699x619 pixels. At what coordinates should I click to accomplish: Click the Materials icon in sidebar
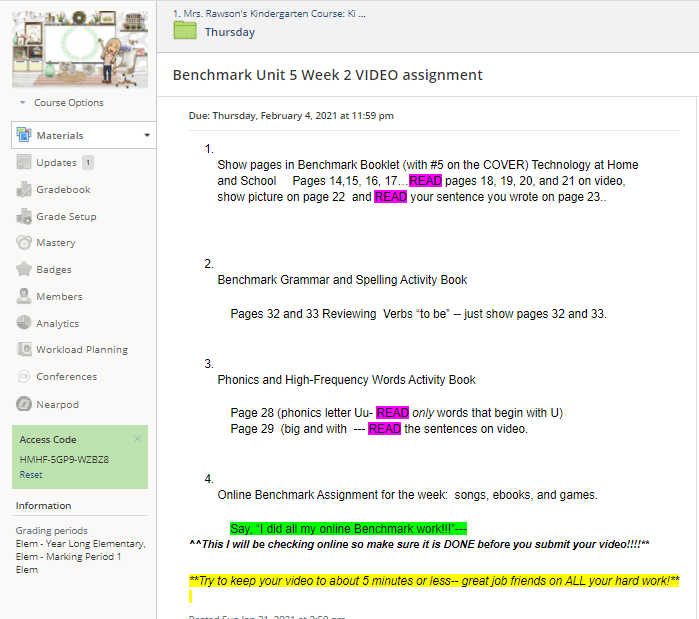24,135
